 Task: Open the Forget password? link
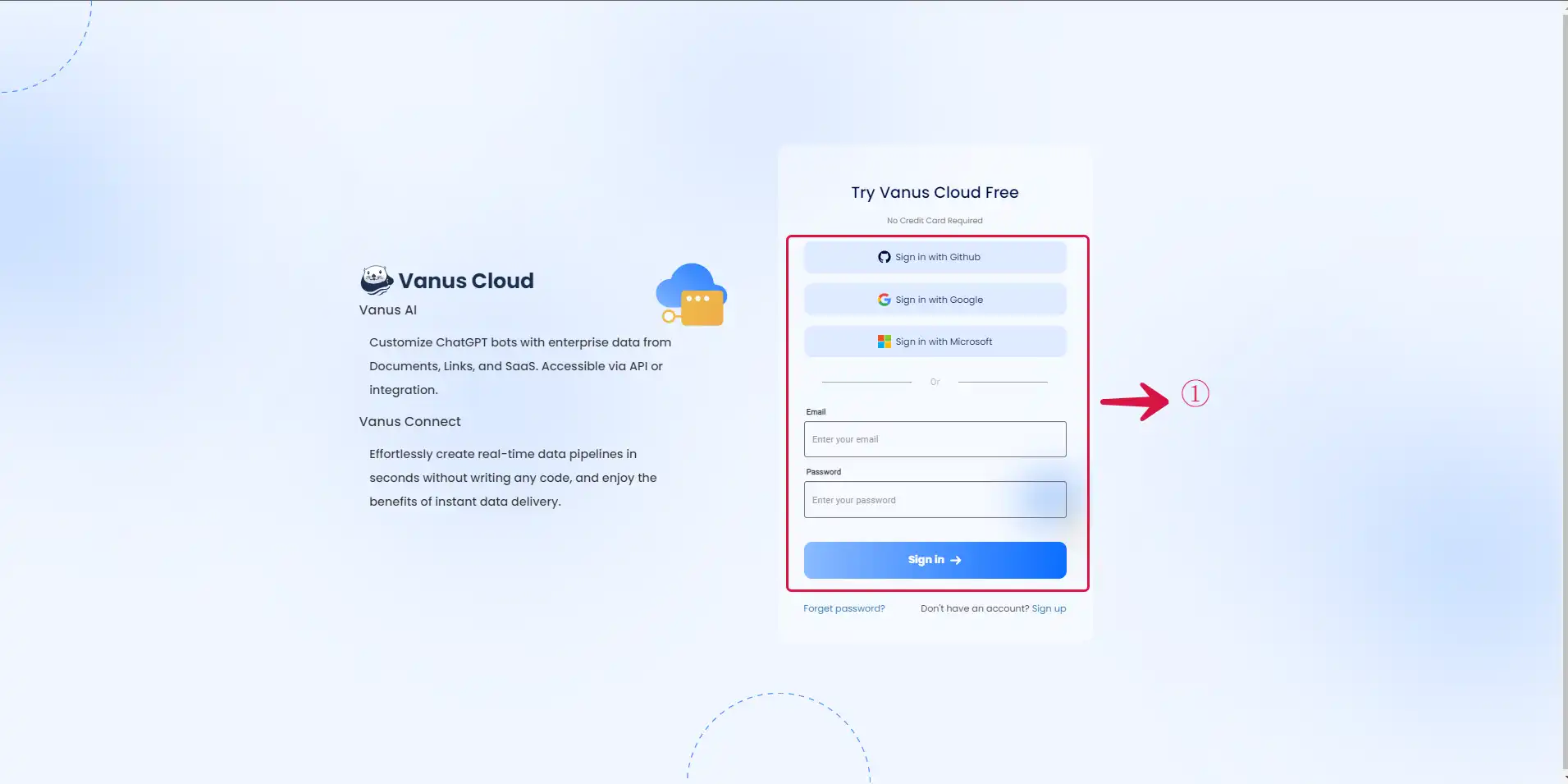click(x=843, y=608)
